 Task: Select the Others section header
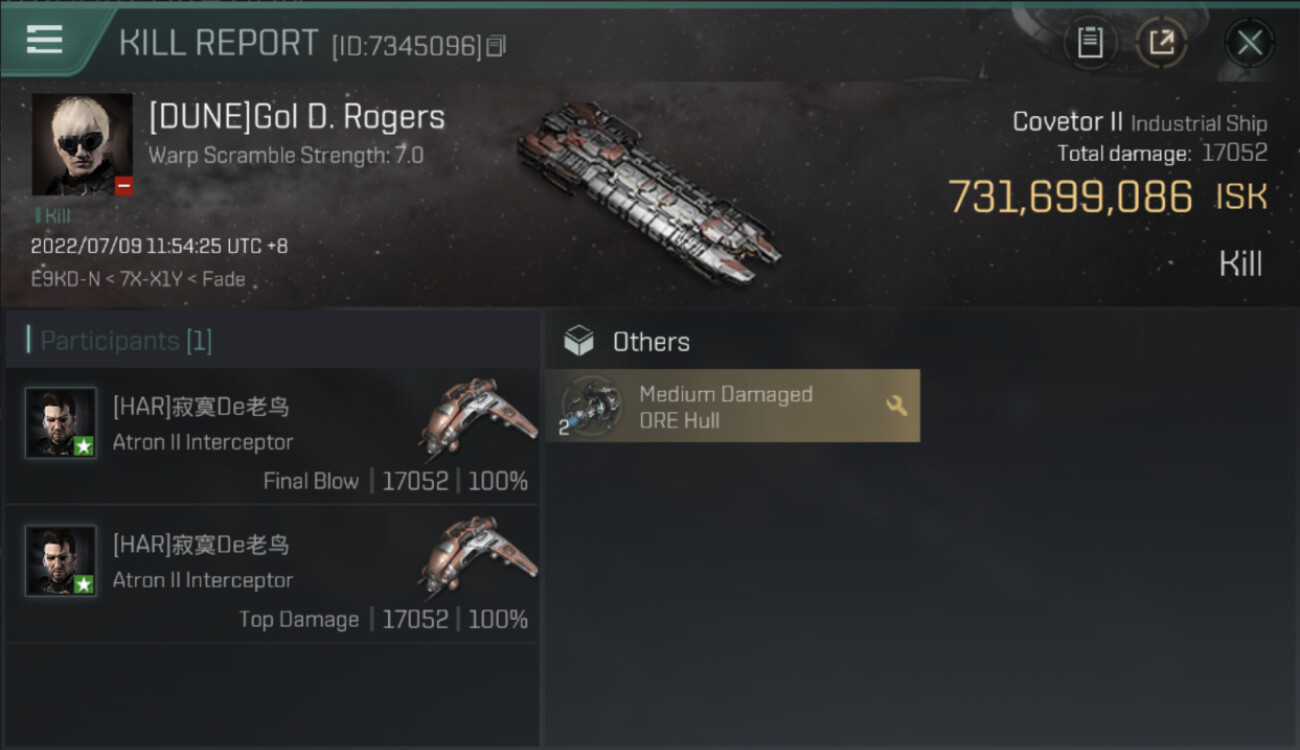click(x=651, y=342)
